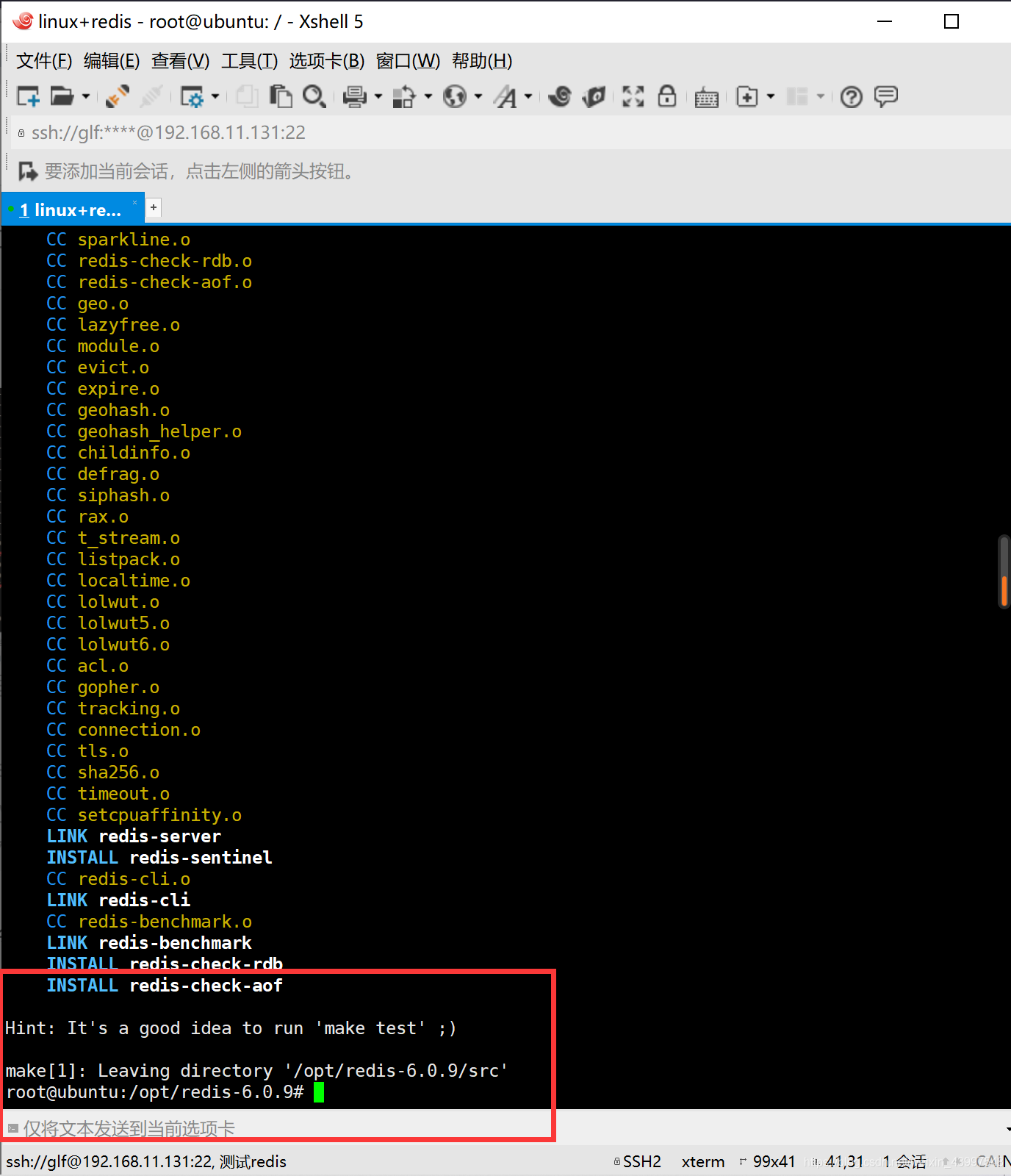The width and height of the screenshot is (1011, 1176).
Task: Click the status bar ssh://glf@192.168.11.131:22 text
Action: click(146, 1161)
